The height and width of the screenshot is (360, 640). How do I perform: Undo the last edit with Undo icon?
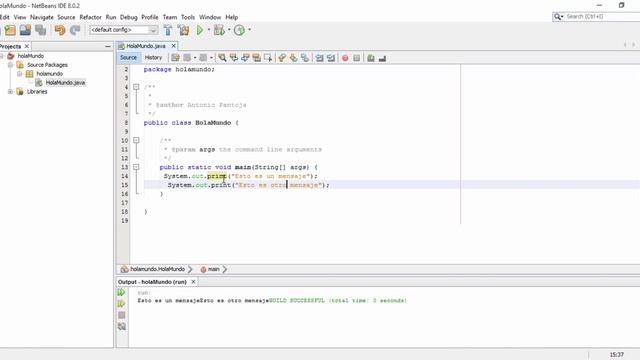coord(60,30)
